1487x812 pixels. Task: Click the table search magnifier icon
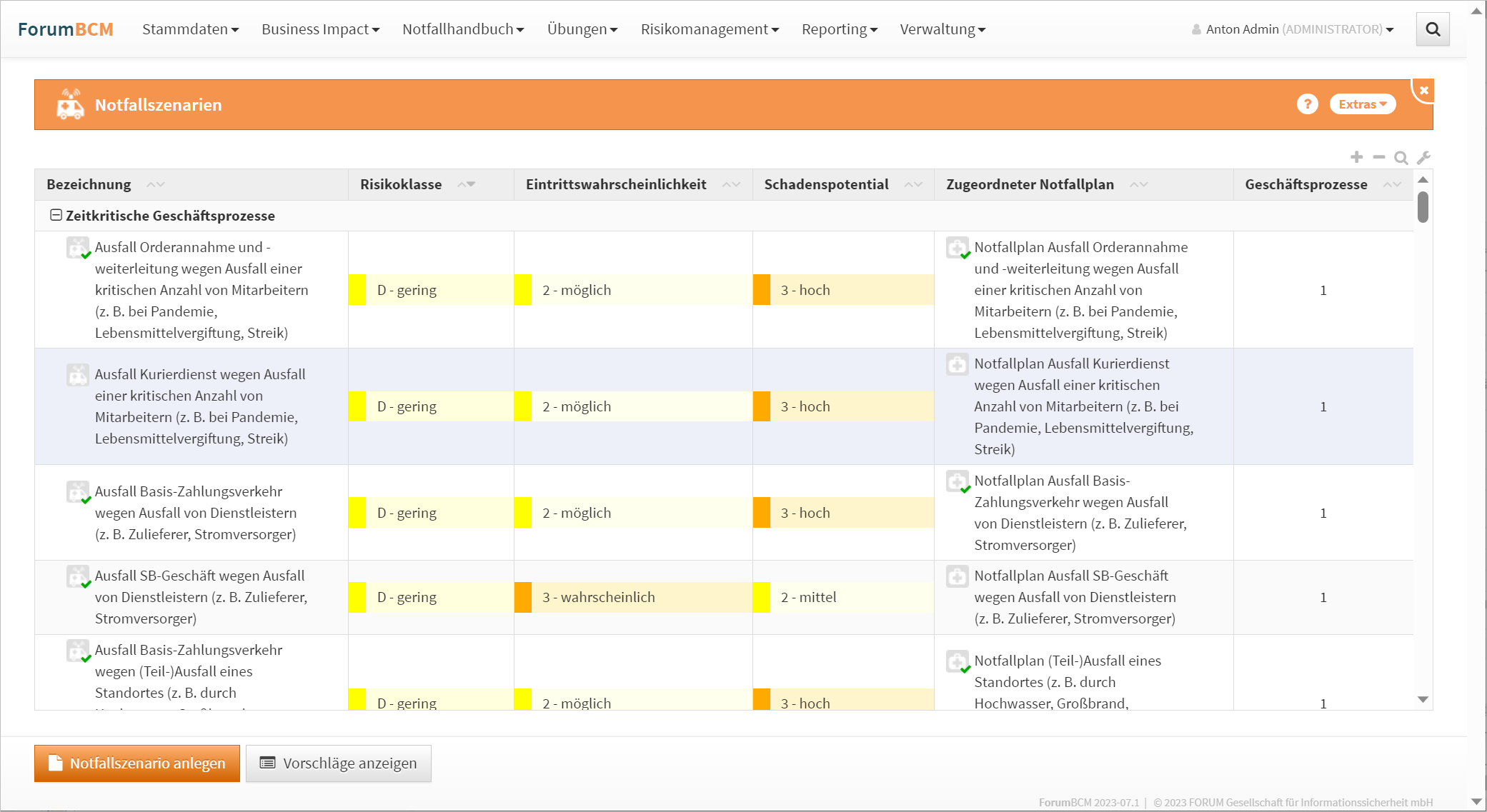[1401, 158]
